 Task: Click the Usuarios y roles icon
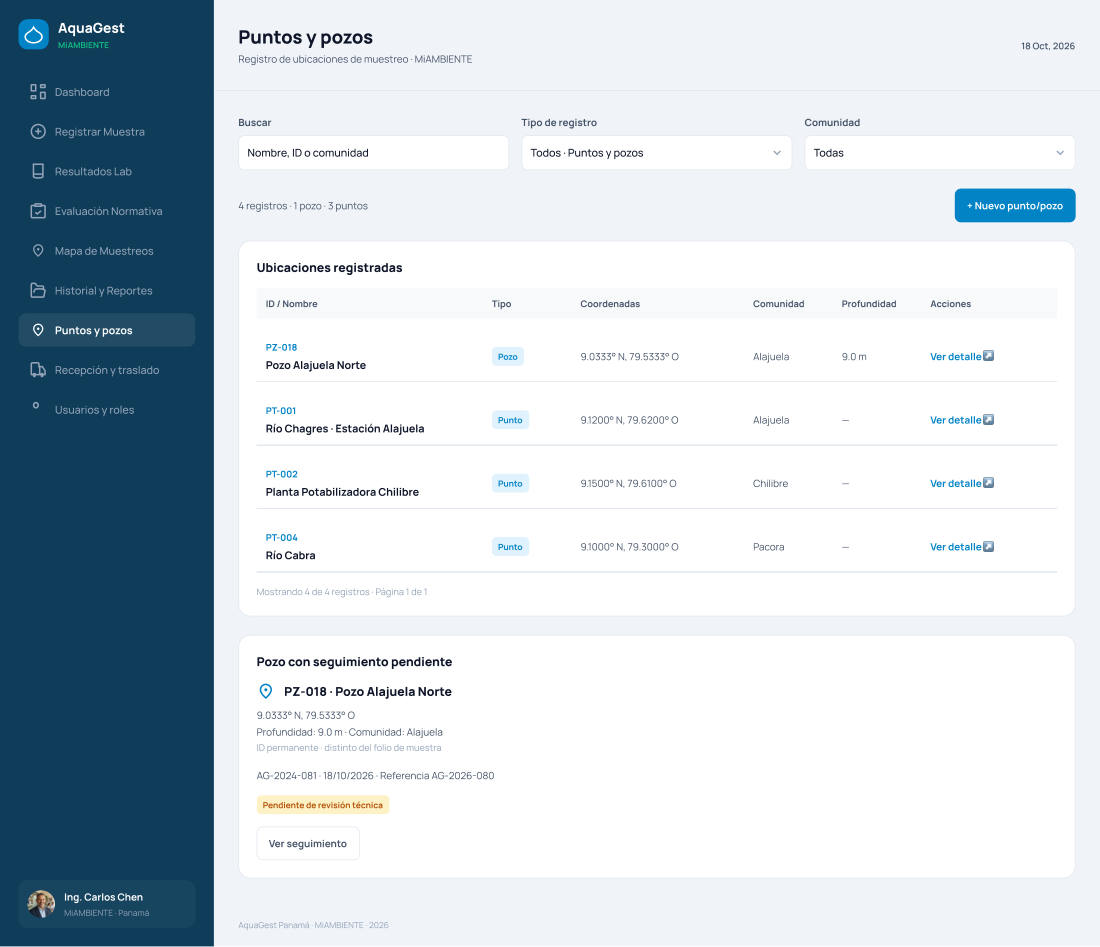[36, 406]
